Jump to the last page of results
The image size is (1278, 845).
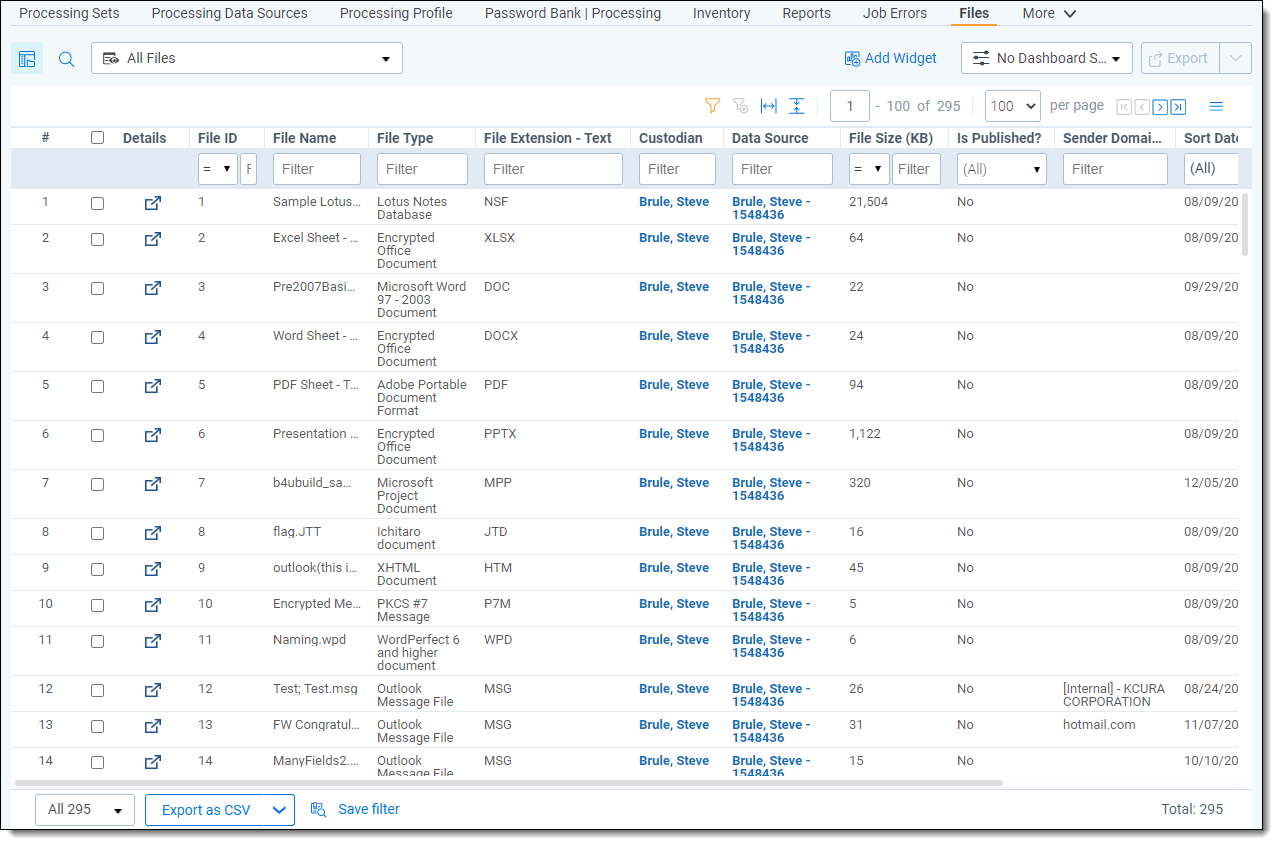point(1178,107)
